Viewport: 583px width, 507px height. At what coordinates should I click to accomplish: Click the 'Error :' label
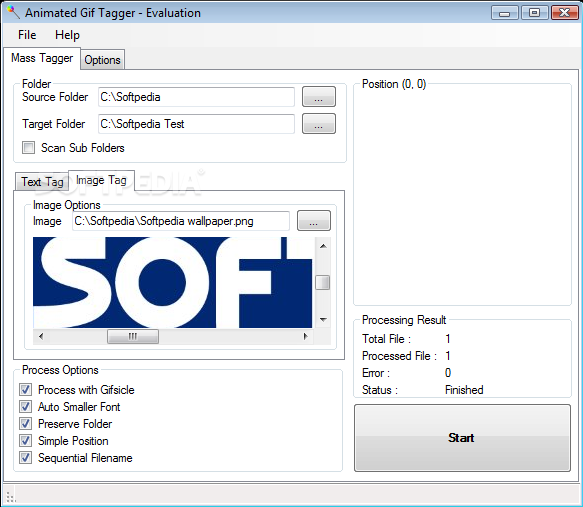click(376, 373)
